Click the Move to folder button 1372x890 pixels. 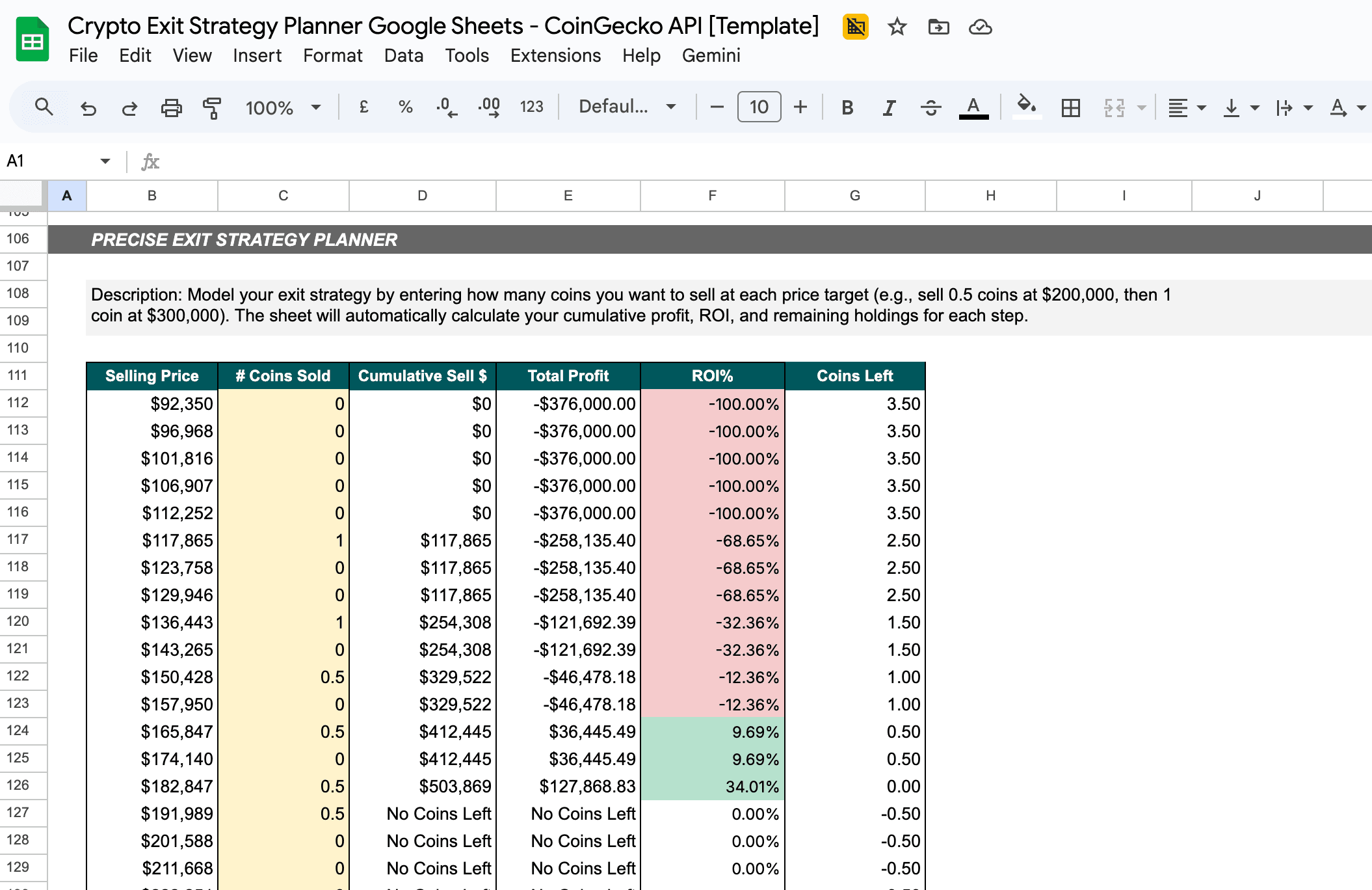pyautogui.click(x=938, y=27)
